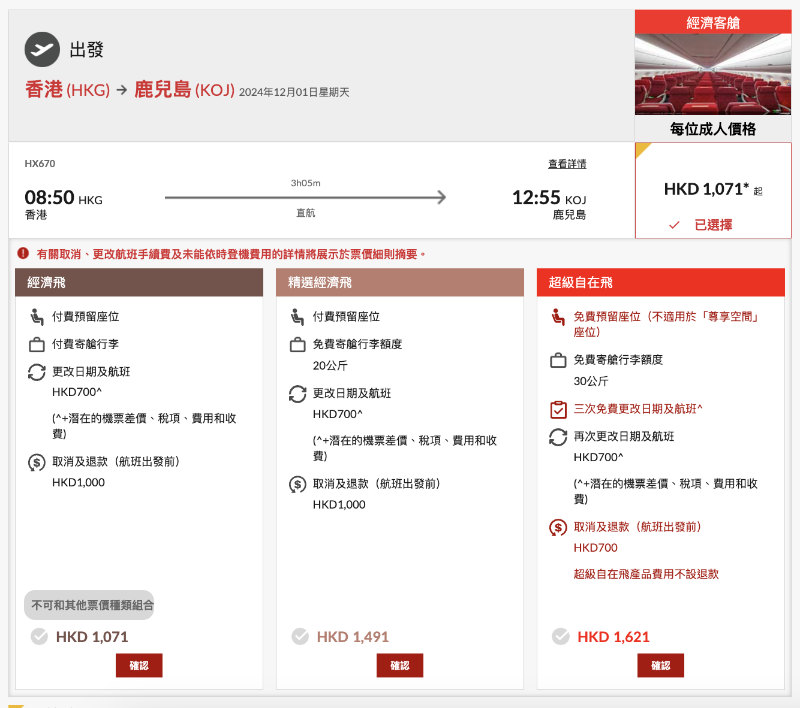Screen dimensions: 800x708
Task: Click the 經濟客艙 cabin header
Action: pyautogui.click(x=713, y=22)
